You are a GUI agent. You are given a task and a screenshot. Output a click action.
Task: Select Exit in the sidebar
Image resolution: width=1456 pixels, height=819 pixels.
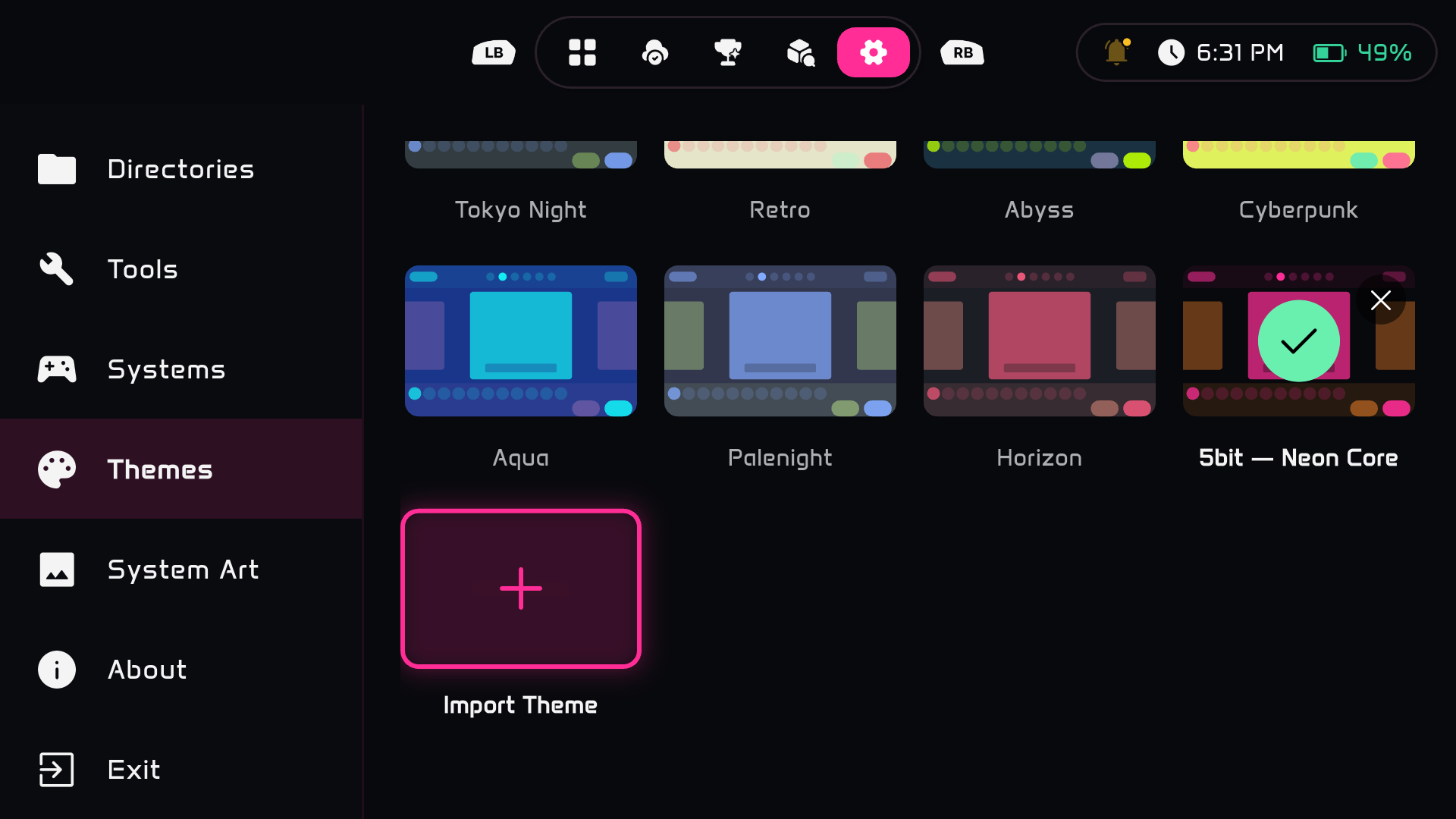pyautogui.click(x=181, y=769)
